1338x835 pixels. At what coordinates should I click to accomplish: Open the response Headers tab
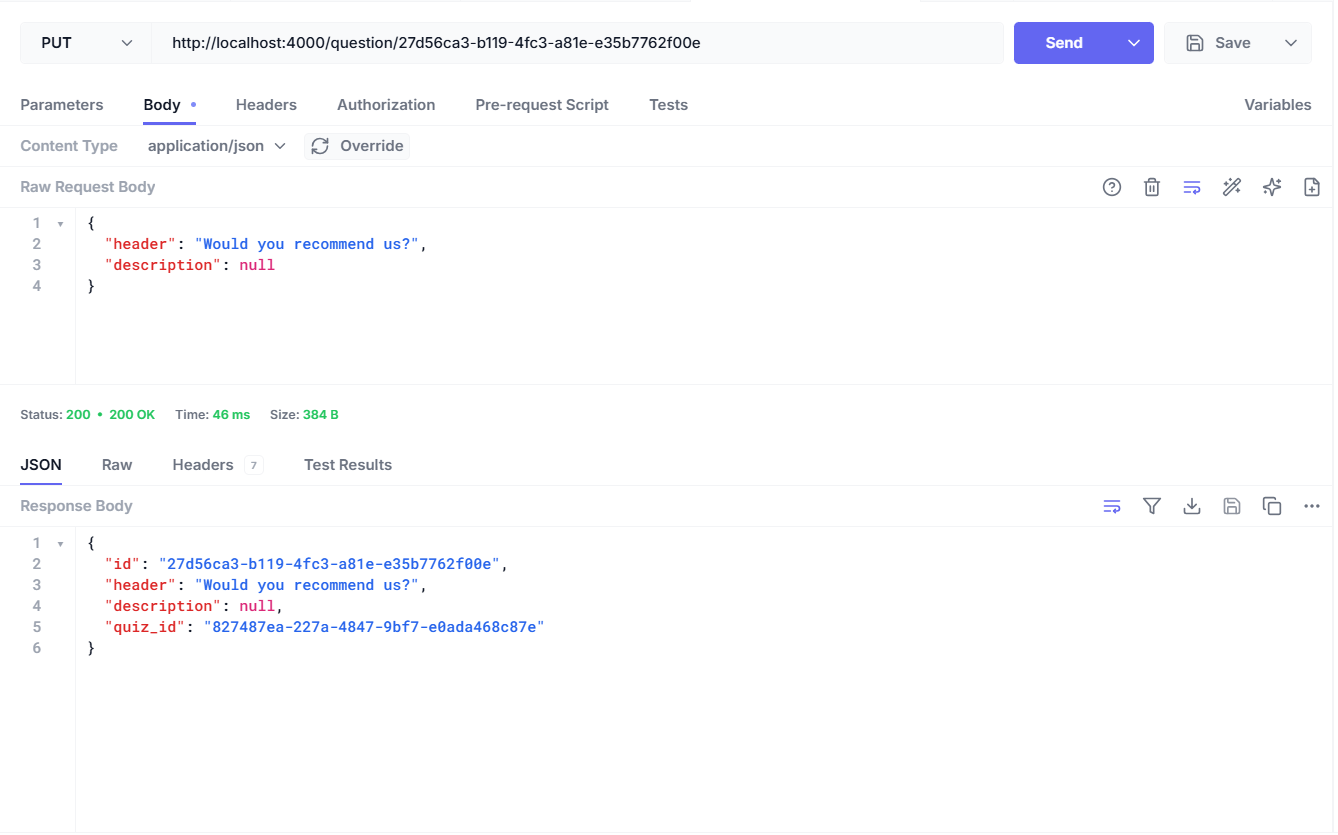pyautogui.click(x=203, y=465)
